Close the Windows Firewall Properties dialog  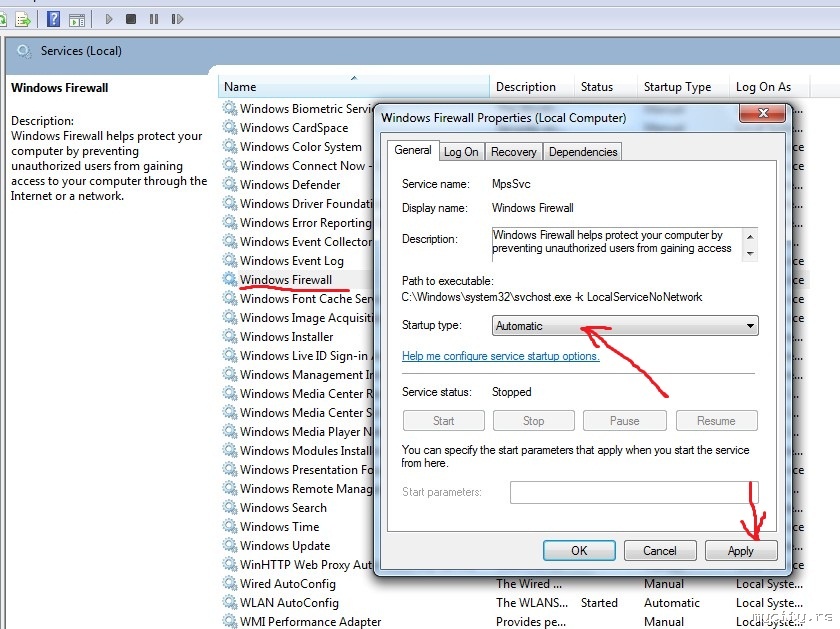click(x=764, y=113)
